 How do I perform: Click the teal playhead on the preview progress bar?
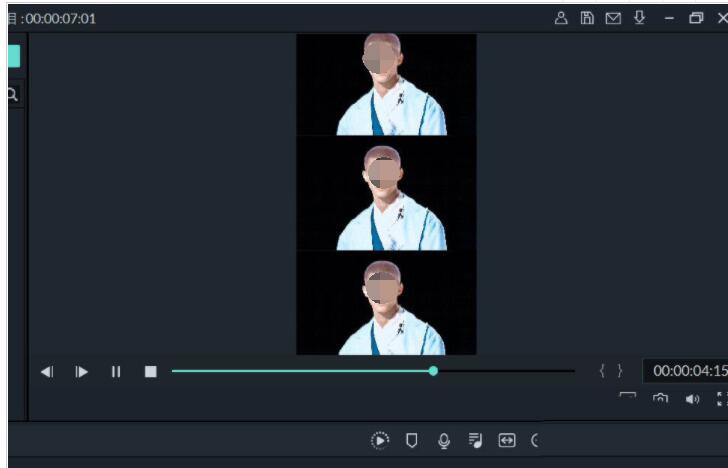(433, 371)
